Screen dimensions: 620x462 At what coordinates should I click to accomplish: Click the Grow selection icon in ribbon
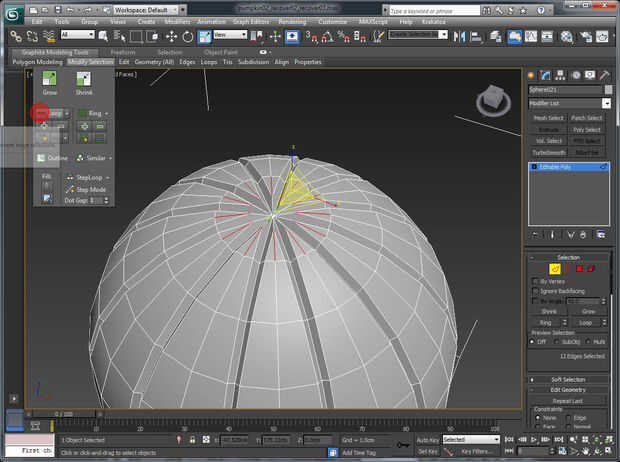[x=49, y=79]
